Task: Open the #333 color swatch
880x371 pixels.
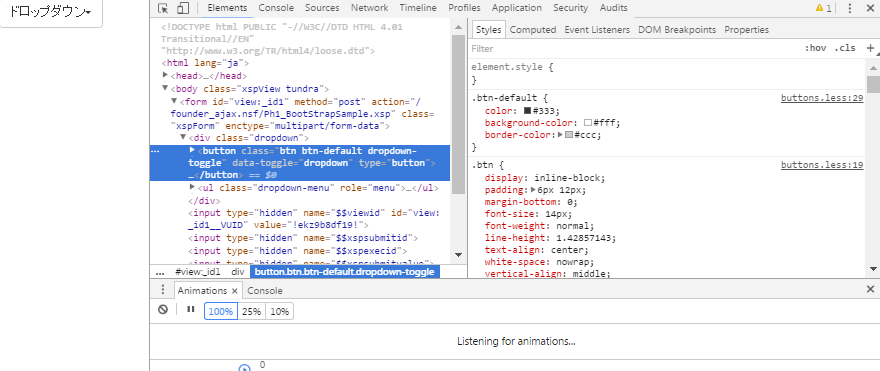Action: [x=528, y=111]
